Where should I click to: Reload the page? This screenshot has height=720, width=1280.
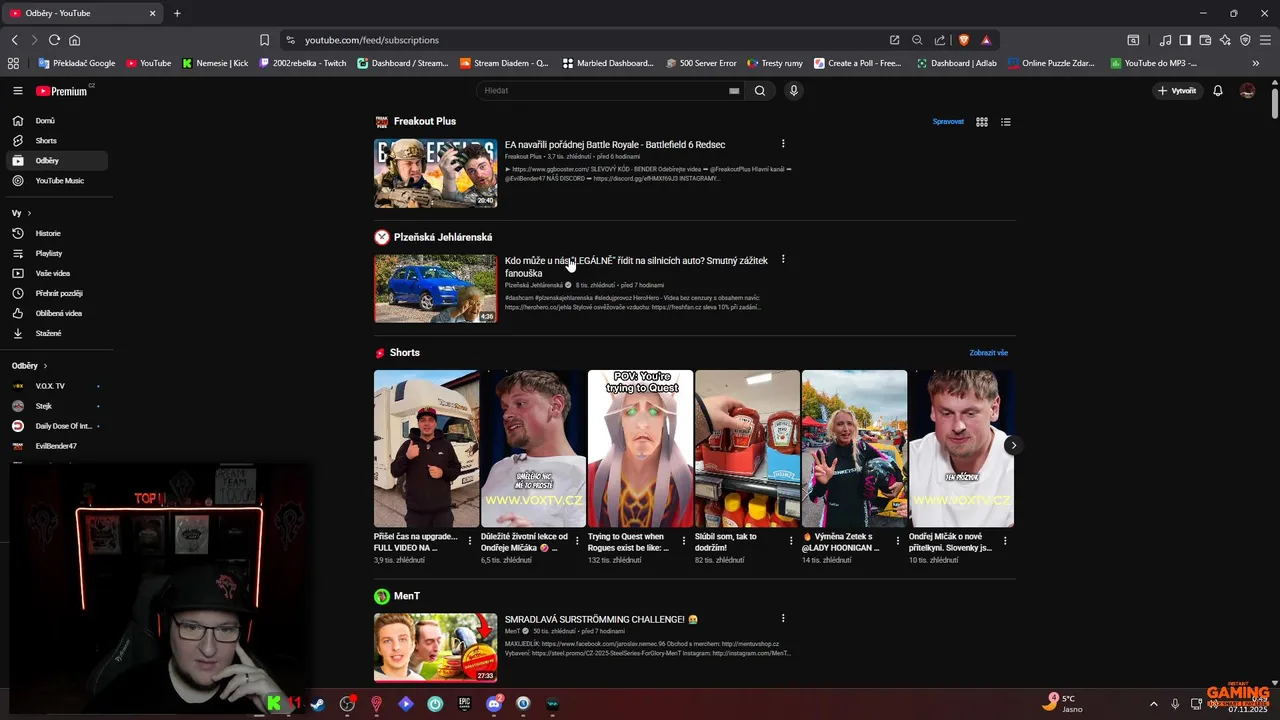54,40
